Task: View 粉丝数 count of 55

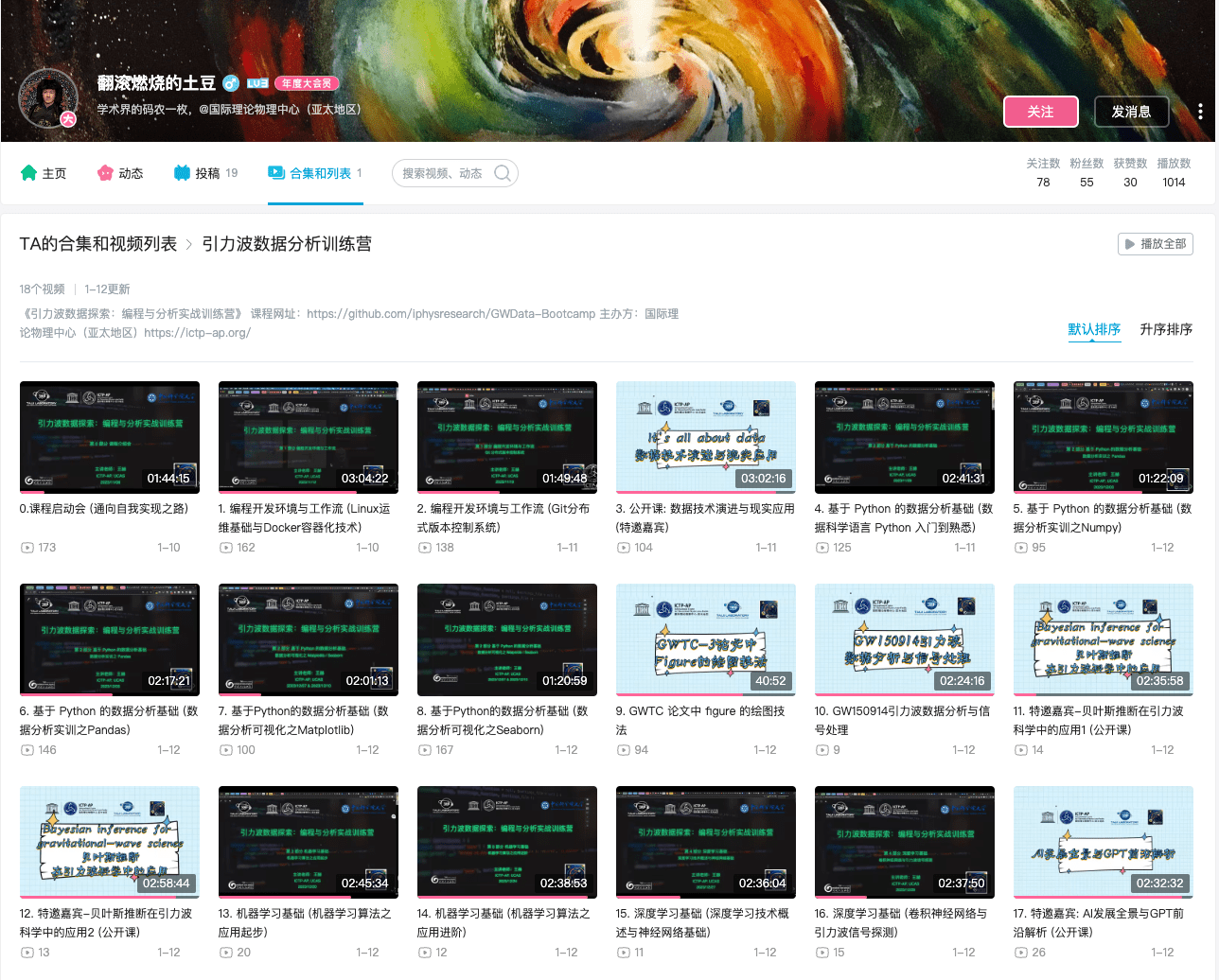Action: point(1087,173)
